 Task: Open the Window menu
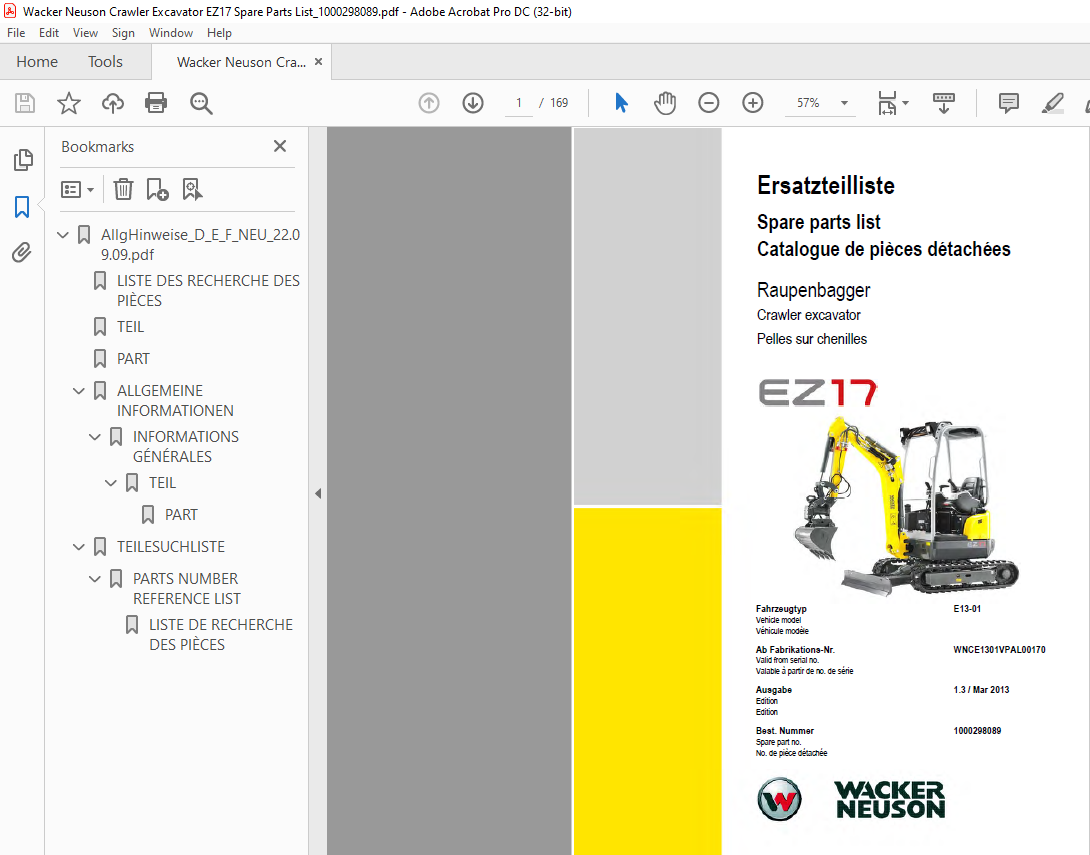pyautogui.click(x=170, y=33)
